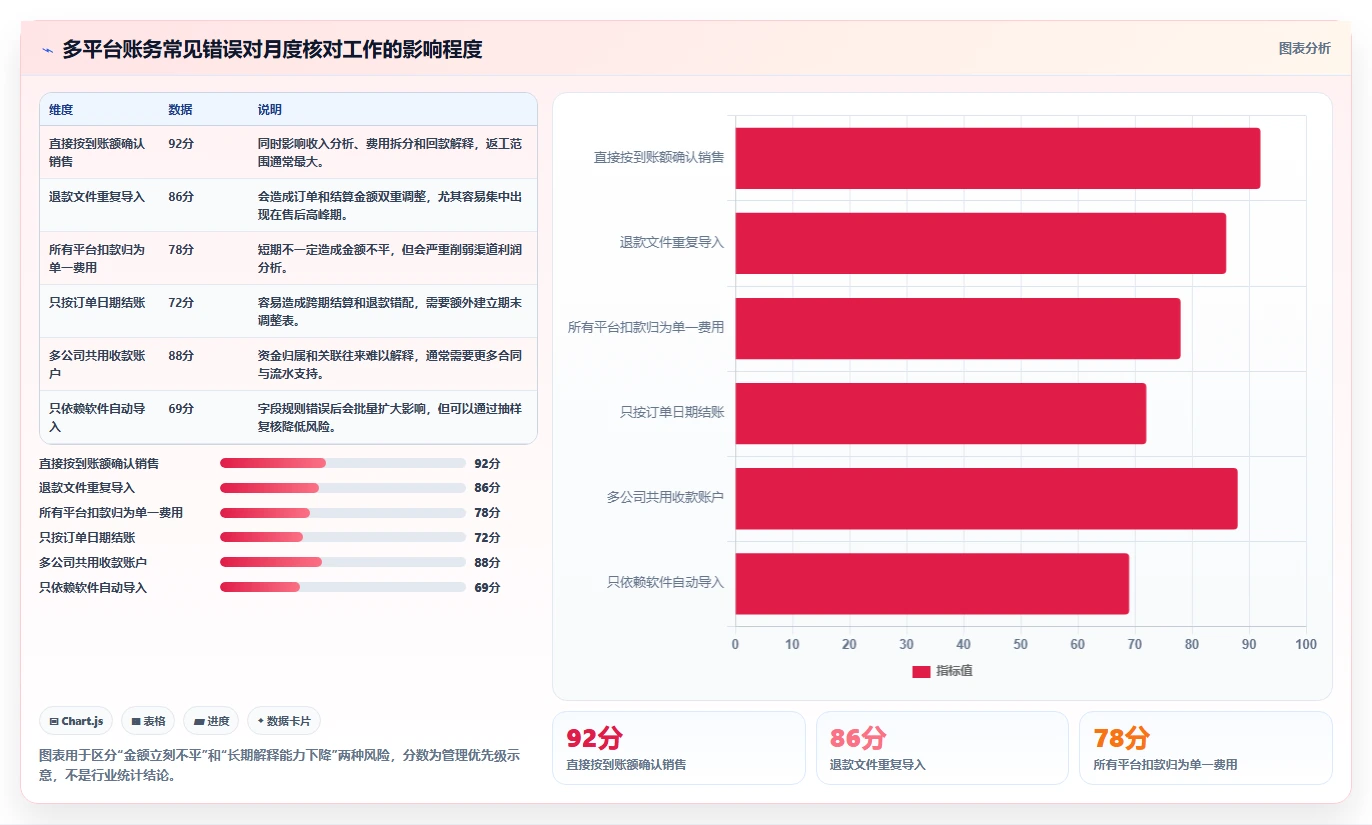This screenshot has height=825, width=1372.
Task: Click the progress bar for 多公司共用收款账户
Action: click(x=343, y=563)
